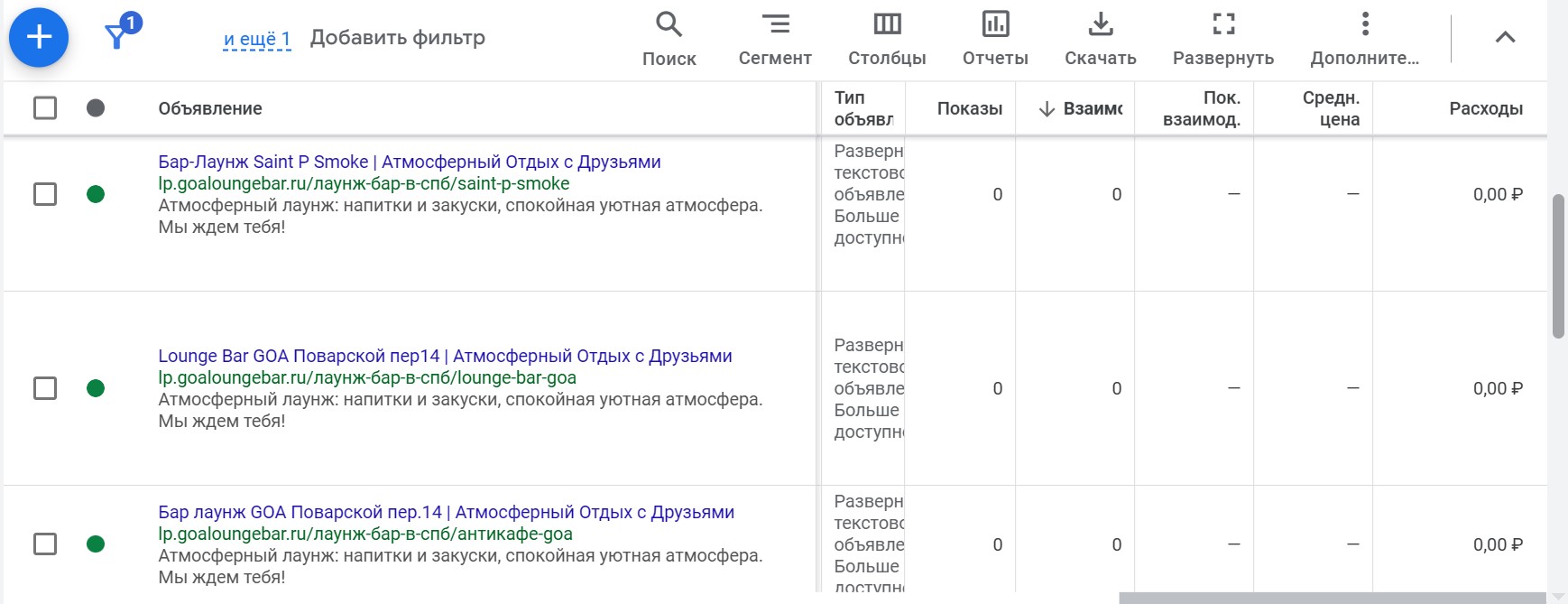This screenshot has height=604, width=1568.
Task: Open the filter funnel icon with badge
Action: (122, 33)
